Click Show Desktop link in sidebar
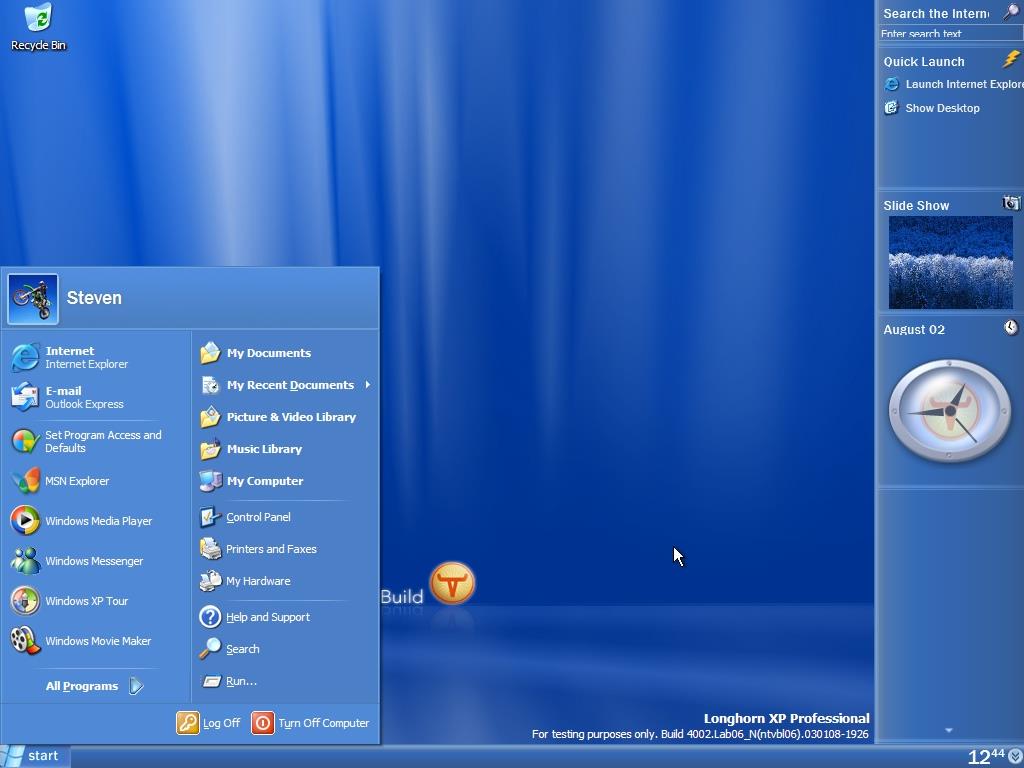The image size is (1024, 768). tap(942, 108)
